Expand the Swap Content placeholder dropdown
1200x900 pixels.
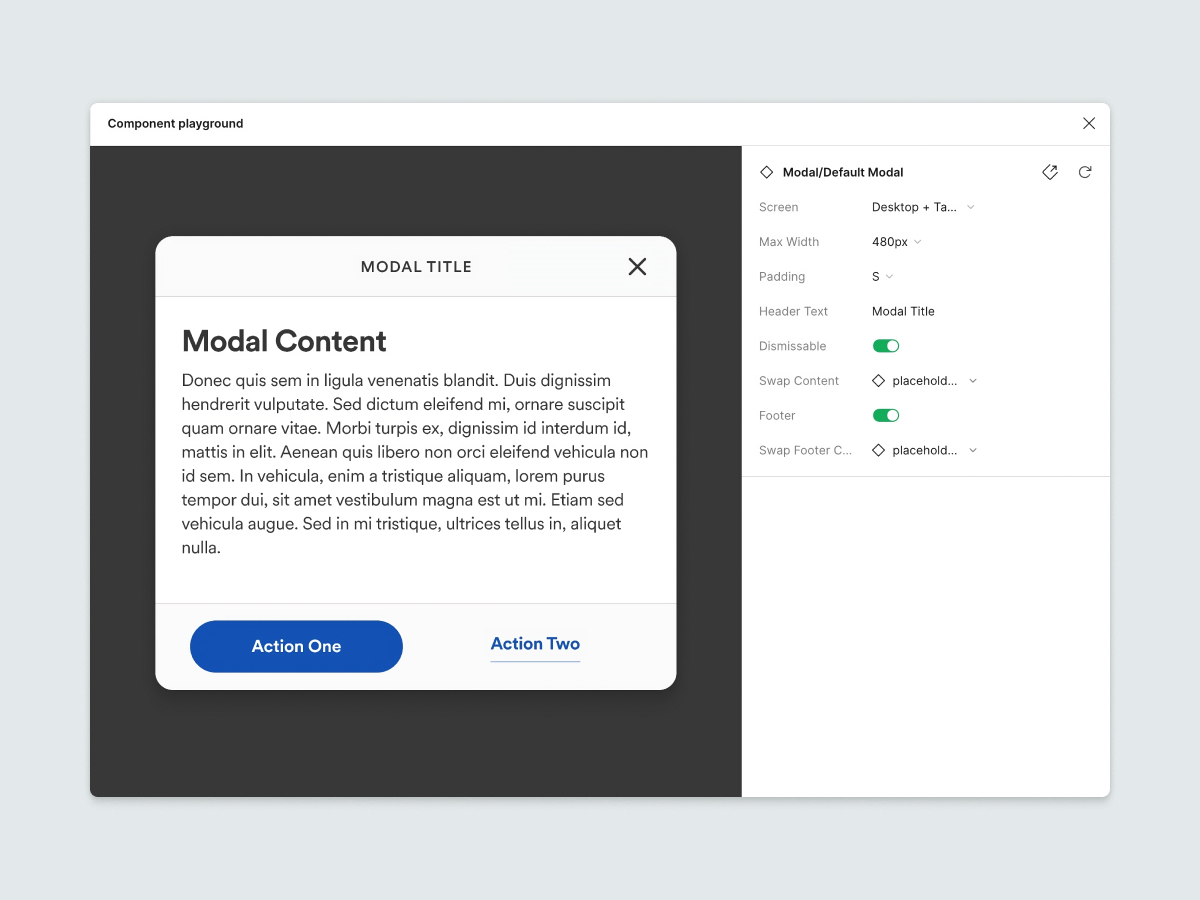click(x=972, y=380)
